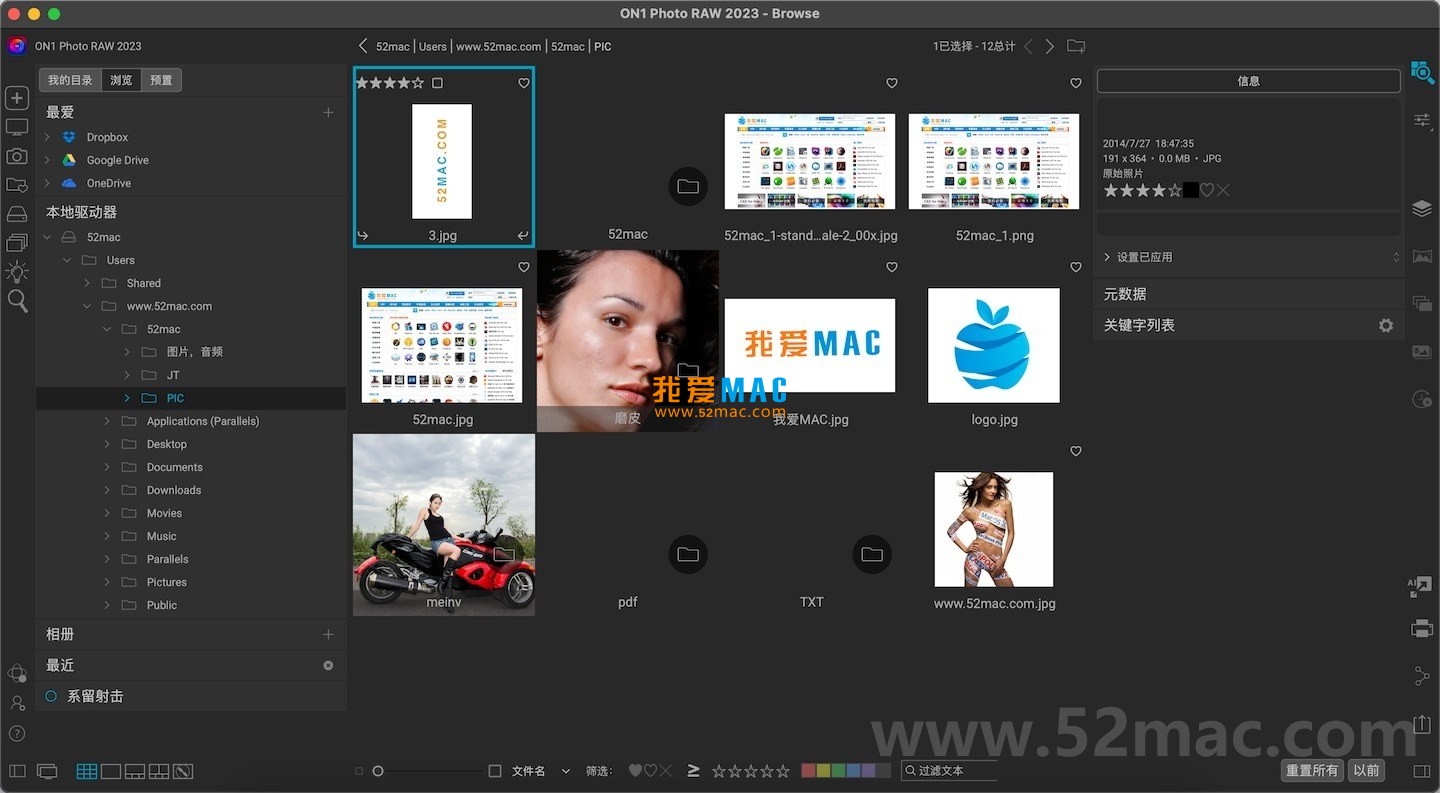Toggle the left panel visibility
The width and height of the screenshot is (1440, 793).
tap(17, 771)
